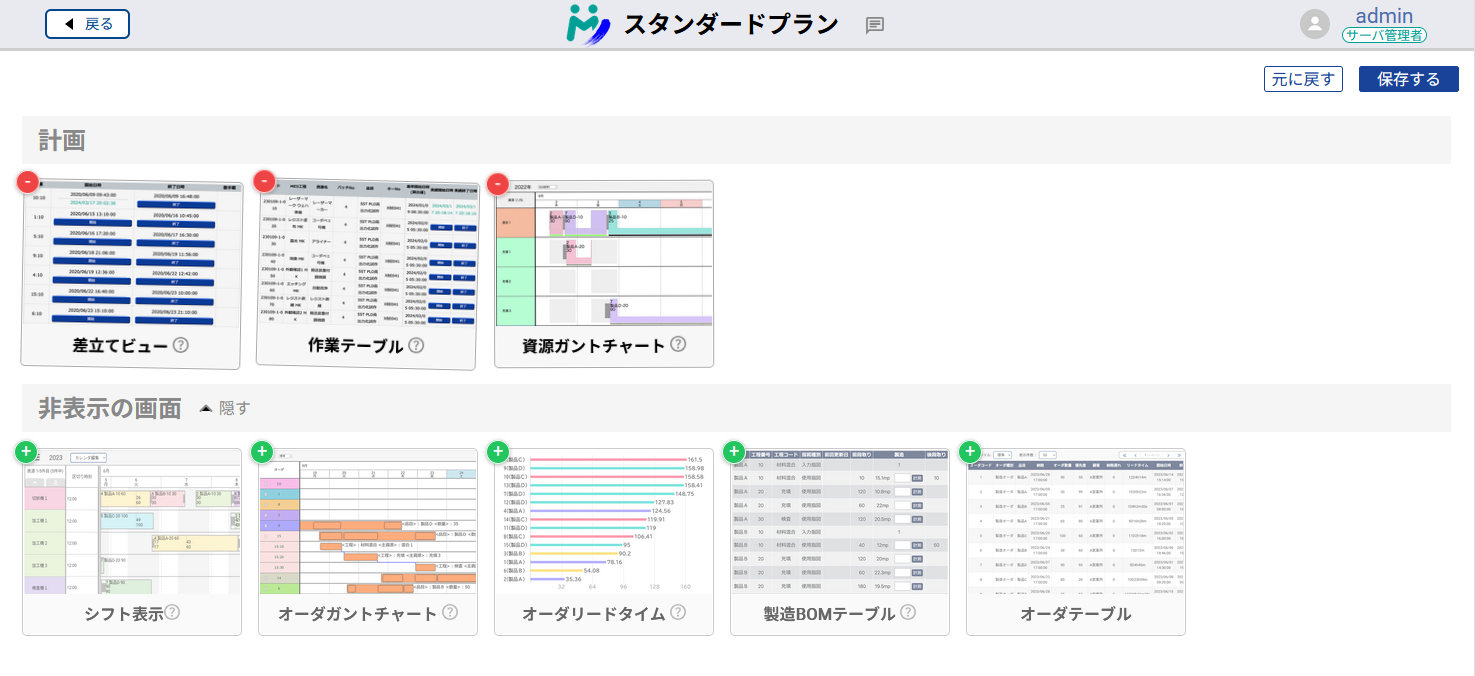Click the 保存する button

click(x=1408, y=78)
